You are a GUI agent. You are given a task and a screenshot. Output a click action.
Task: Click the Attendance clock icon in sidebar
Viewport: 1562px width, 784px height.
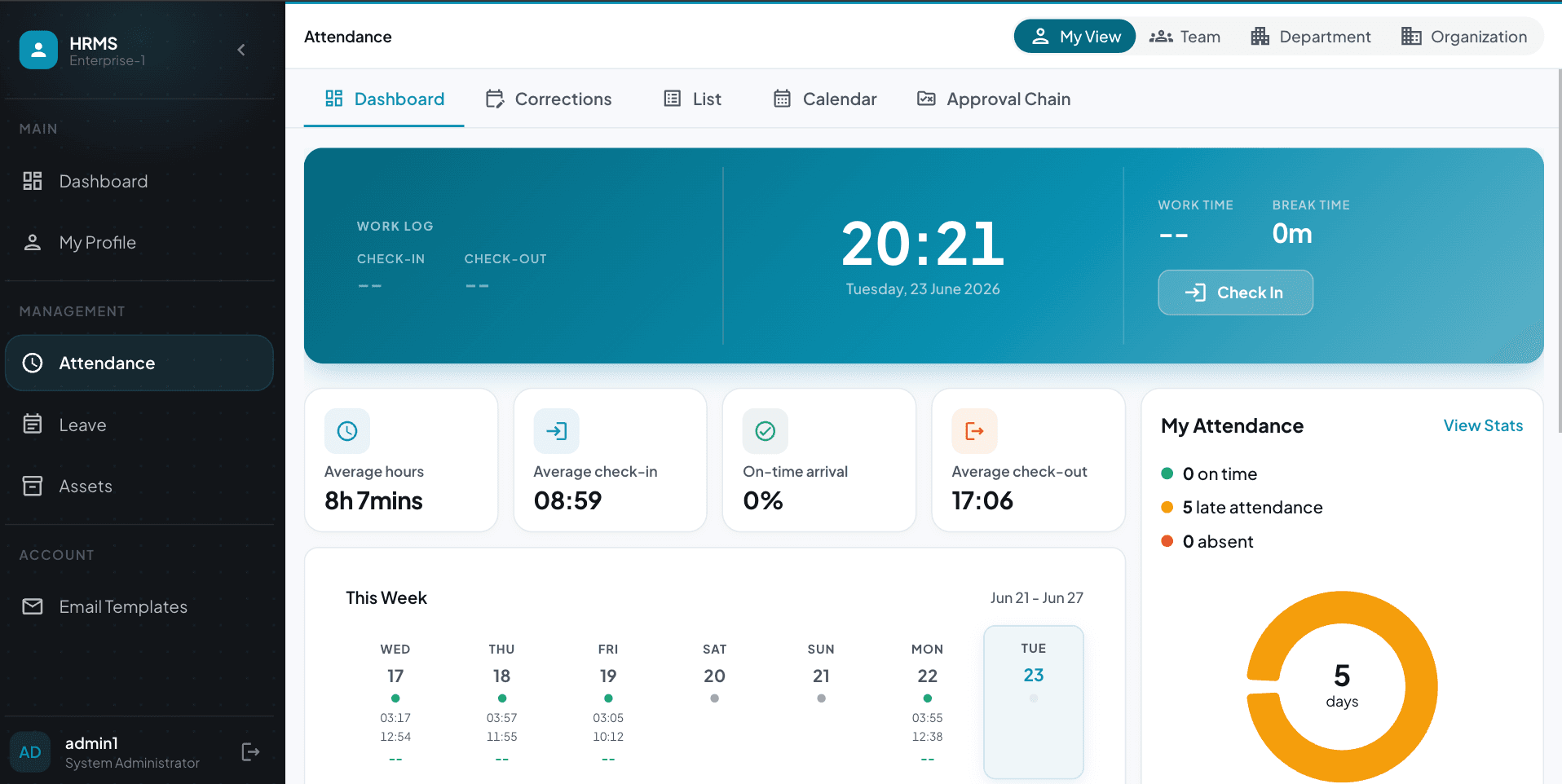coord(33,363)
